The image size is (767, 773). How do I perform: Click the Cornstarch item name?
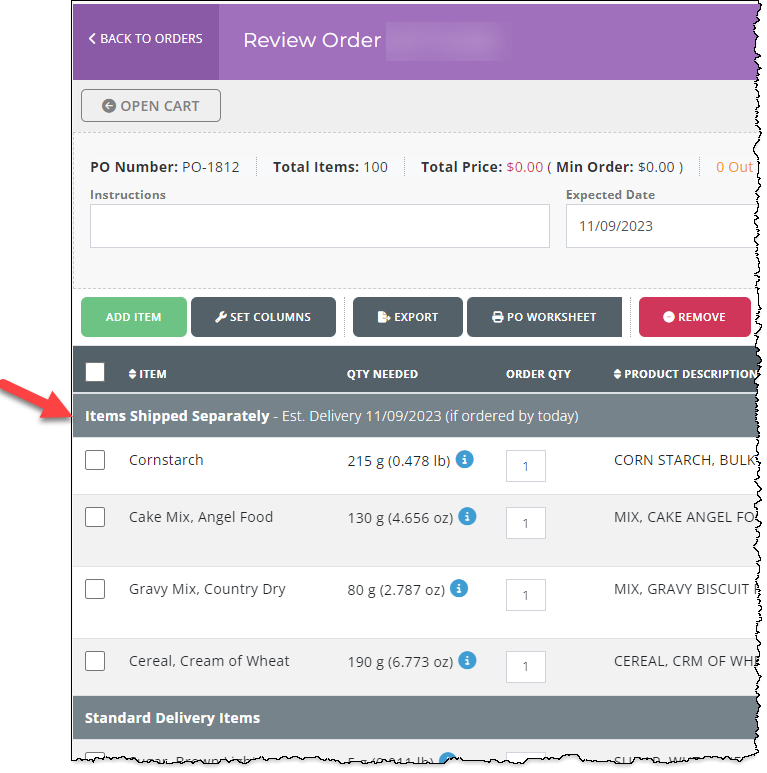click(166, 460)
